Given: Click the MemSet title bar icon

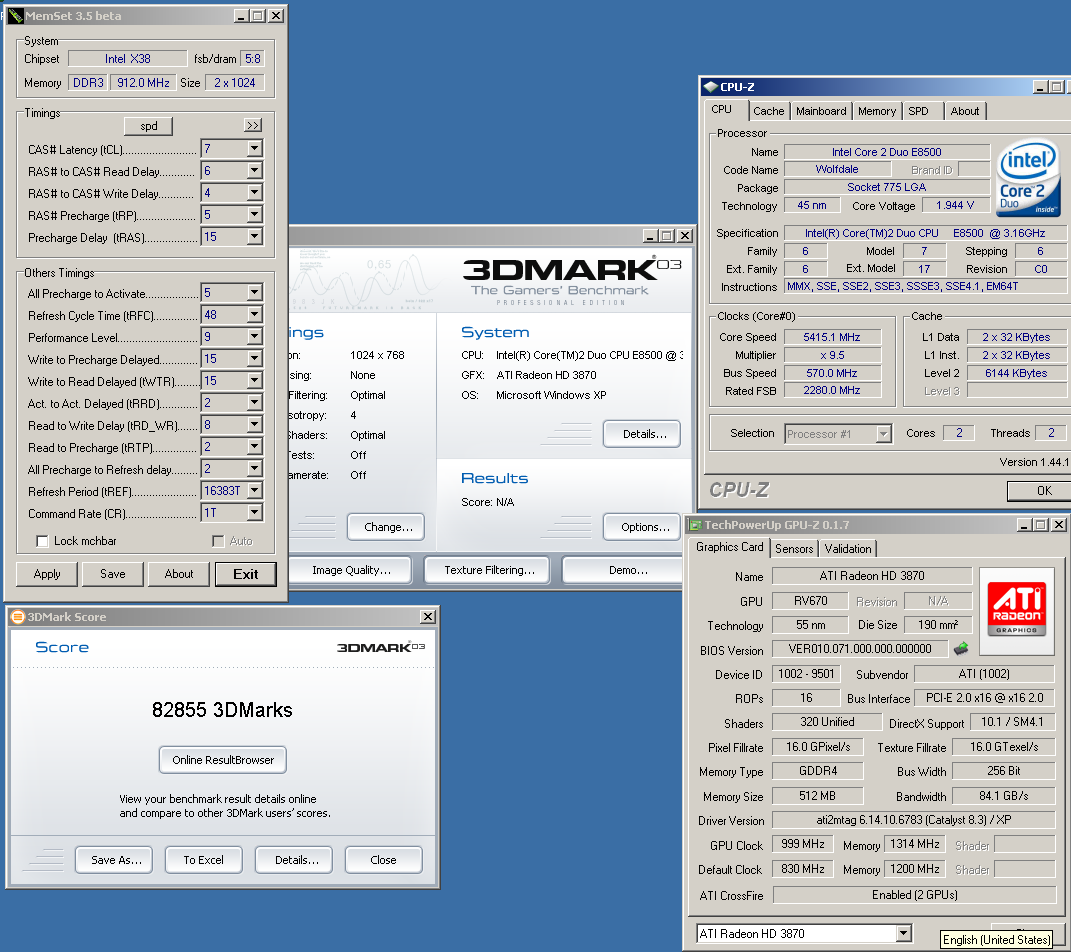Looking at the screenshot, I should [x=16, y=16].
